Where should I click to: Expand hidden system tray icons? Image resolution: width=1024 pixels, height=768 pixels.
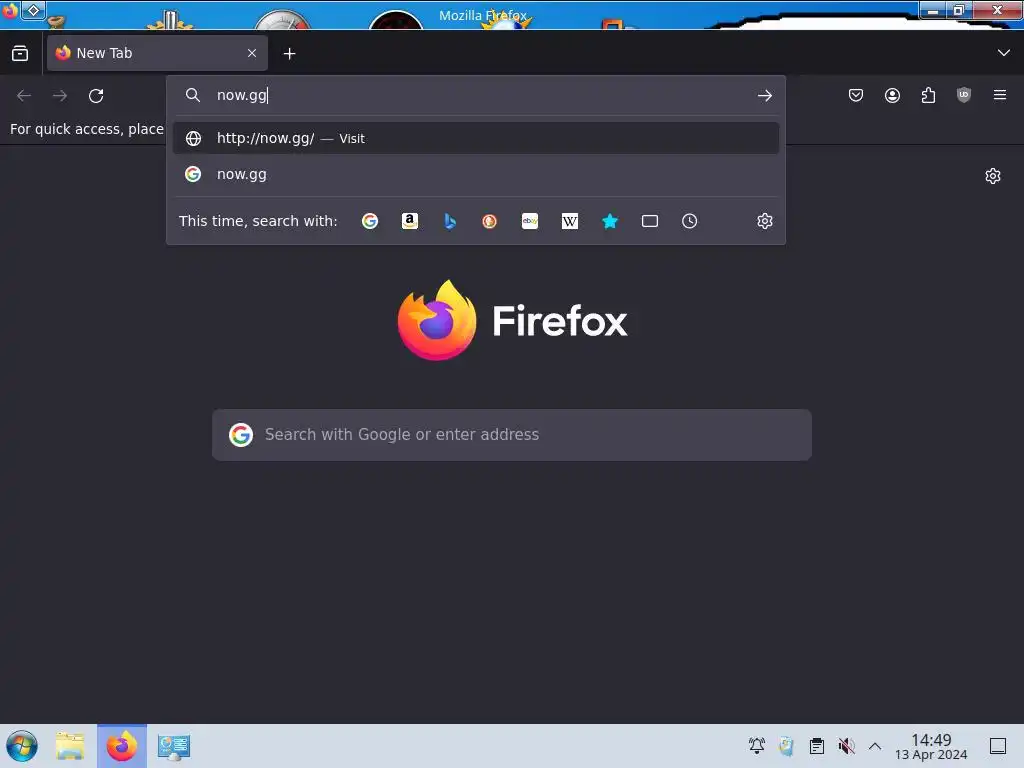click(x=875, y=746)
